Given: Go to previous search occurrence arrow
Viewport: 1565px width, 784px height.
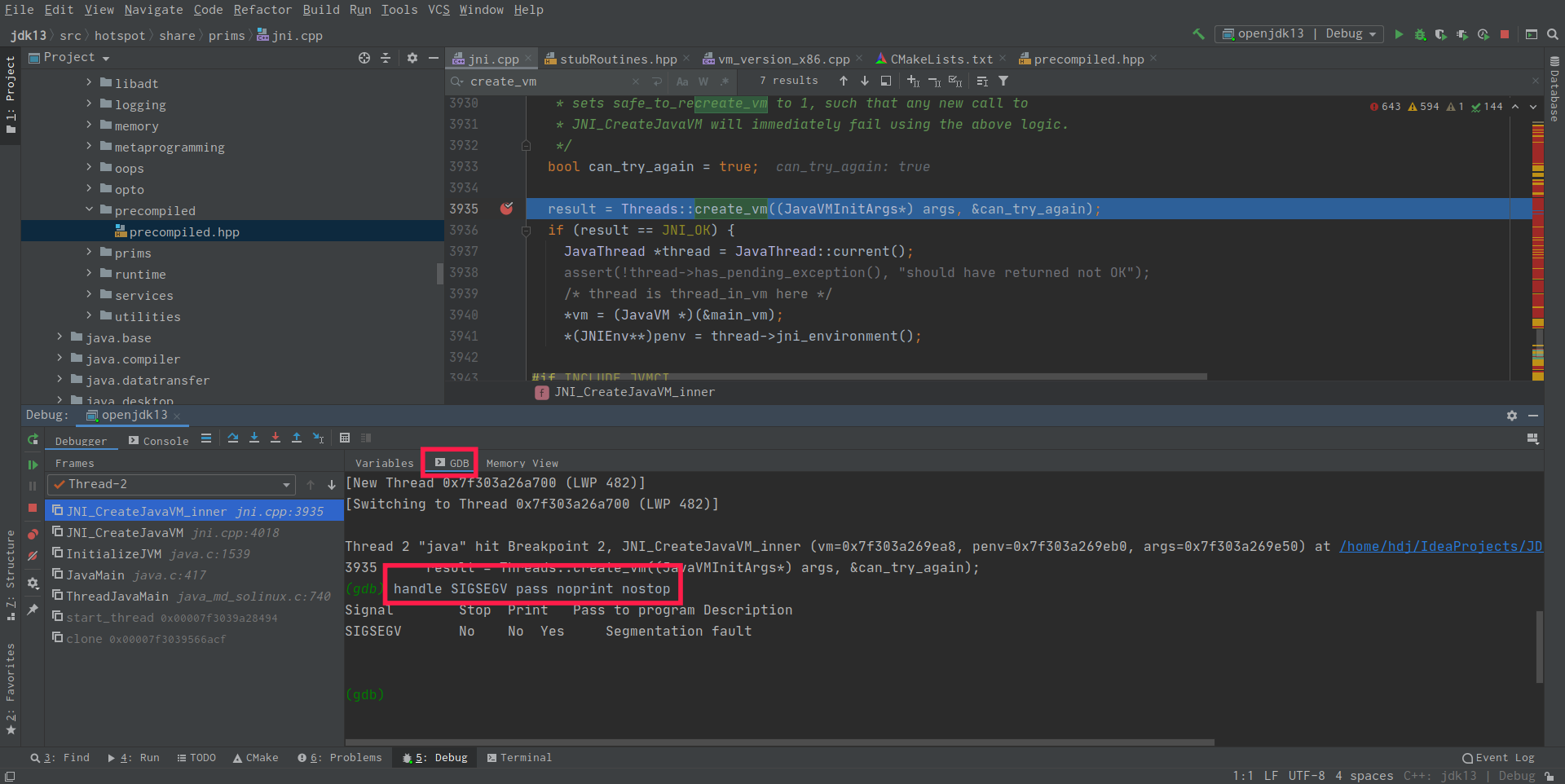Looking at the screenshot, I should click(x=844, y=81).
